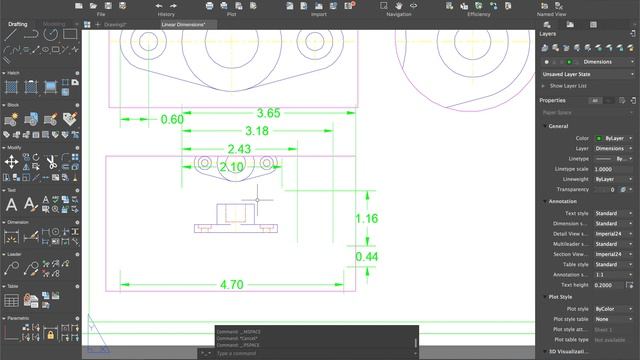Toggle the Block group settings dot
This screenshot has width=640, height=360.
coord(77,105)
